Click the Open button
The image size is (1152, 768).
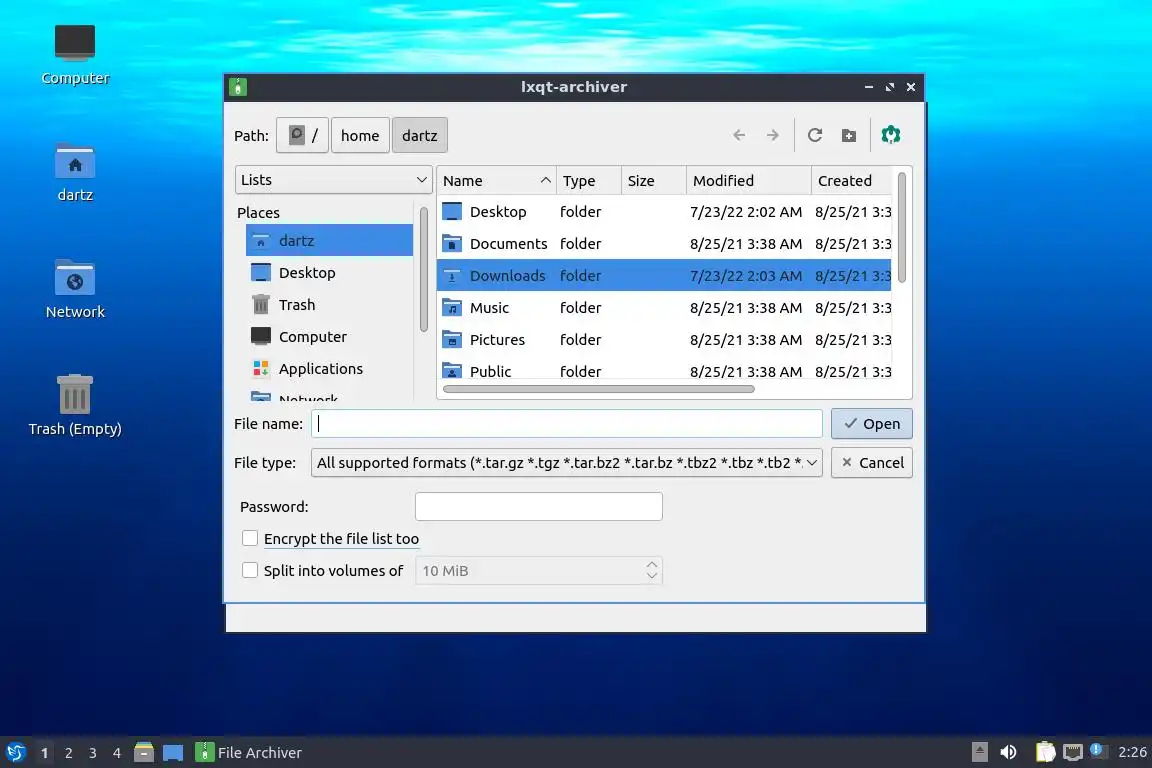(x=871, y=423)
